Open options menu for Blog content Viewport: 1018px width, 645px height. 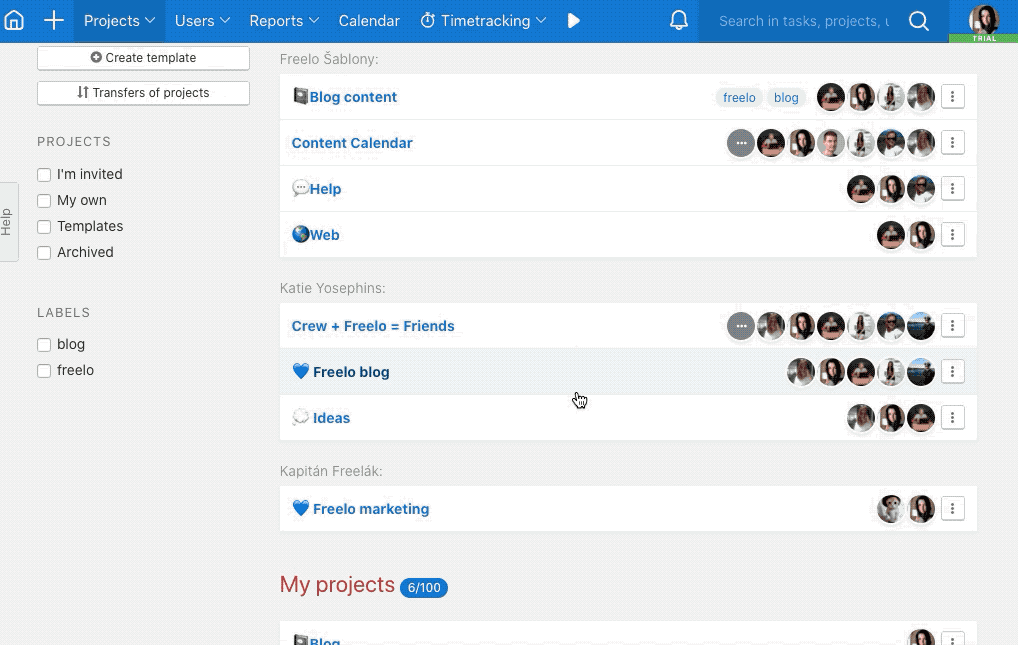click(952, 97)
